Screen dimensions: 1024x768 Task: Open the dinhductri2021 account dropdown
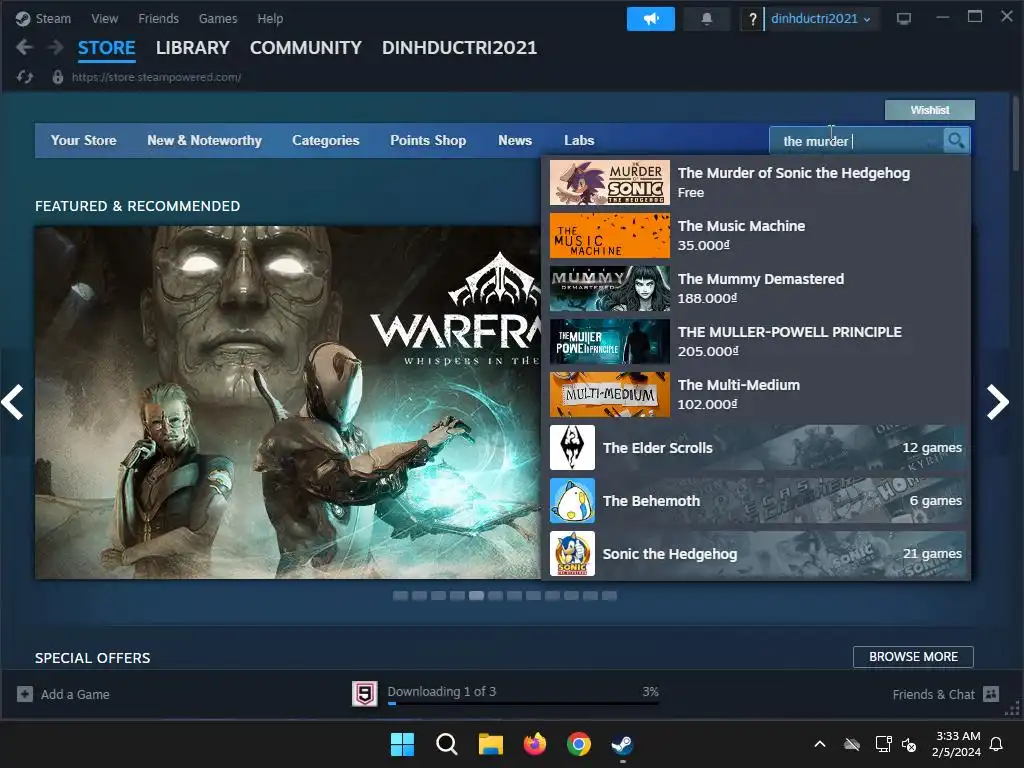pyautogui.click(x=820, y=19)
